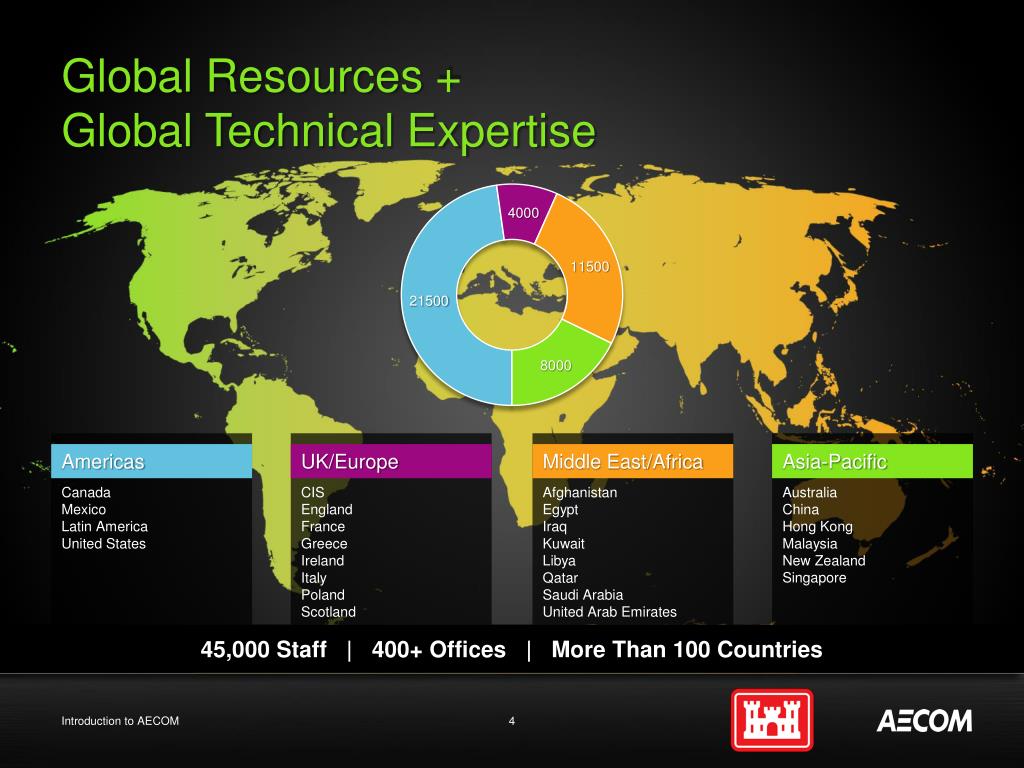
Task: Click 'Greece' in the UK/Europe list
Action: click(x=324, y=543)
